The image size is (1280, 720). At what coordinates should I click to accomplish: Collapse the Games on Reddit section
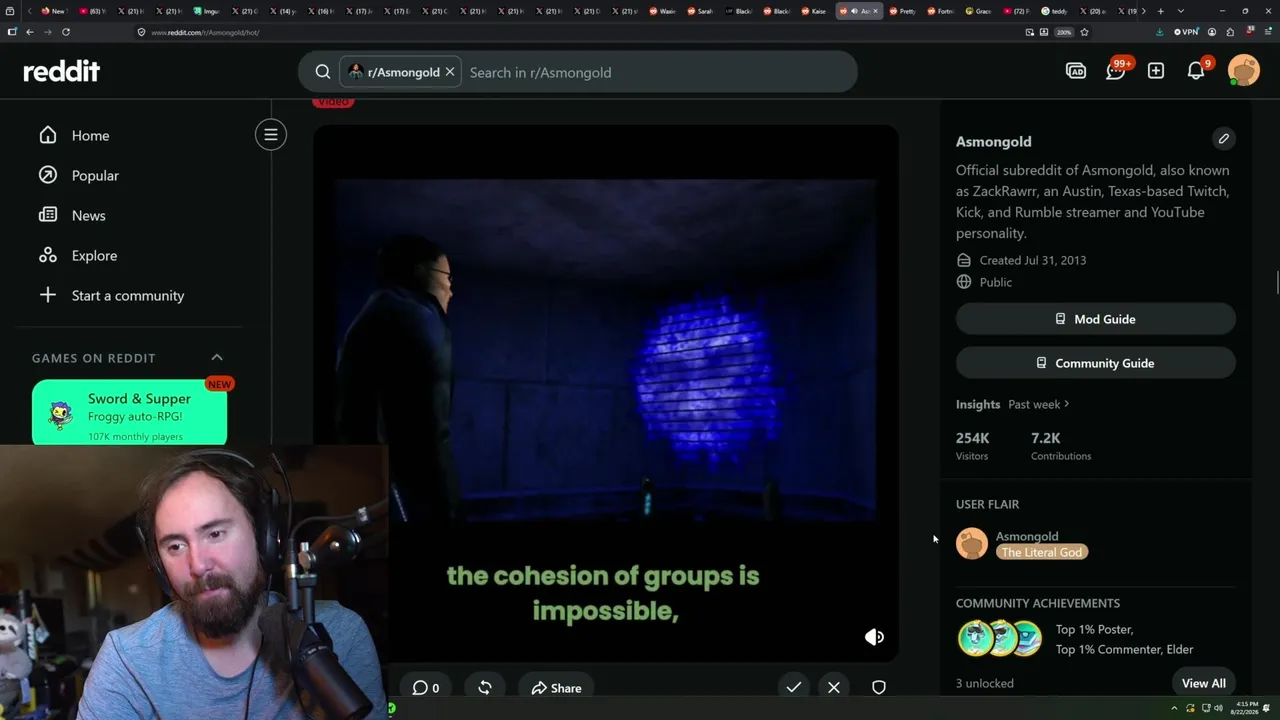pos(217,357)
